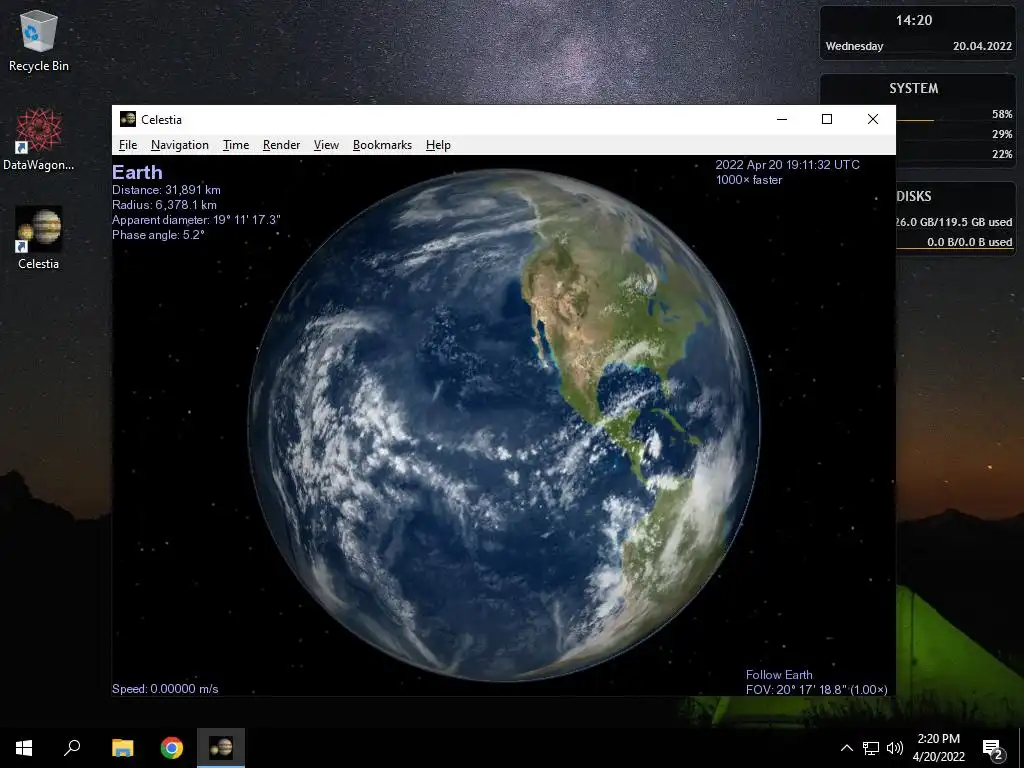The height and width of the screenshot is (768, 1024).
Task: Click the '22%' system usage value
Action: pyautogui.click(x=1002, y=155)
